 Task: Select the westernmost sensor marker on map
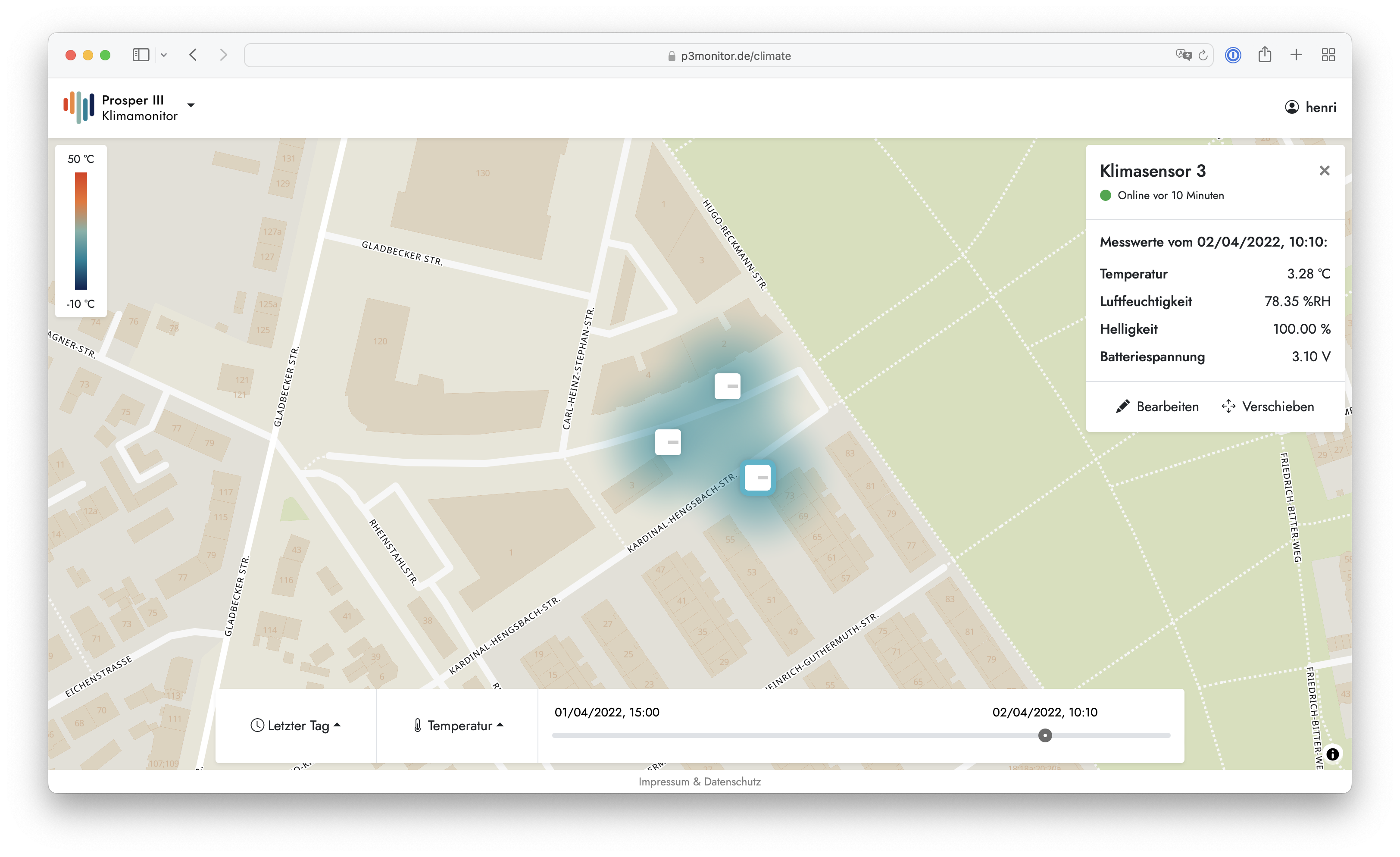[x=668, y=442]
